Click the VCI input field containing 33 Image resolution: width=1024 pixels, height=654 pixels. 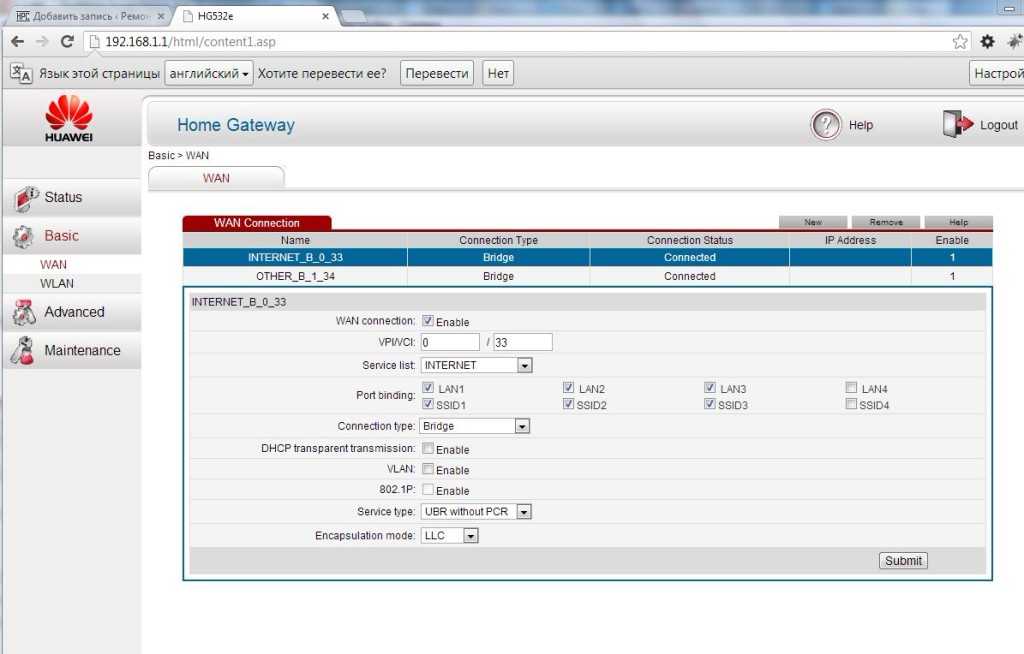(522, 342)
